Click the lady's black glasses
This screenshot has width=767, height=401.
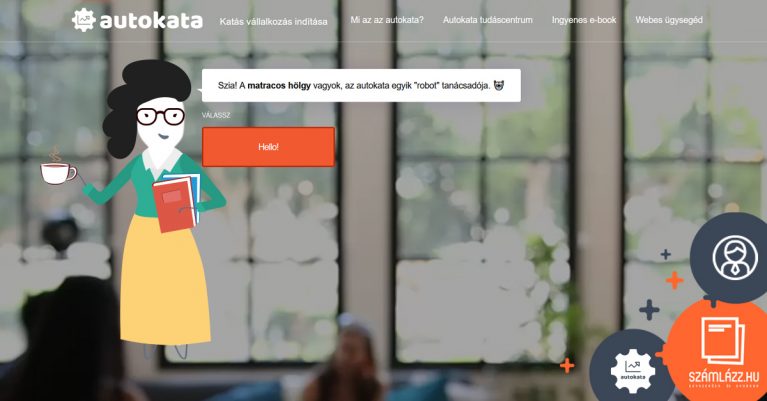tap(160, 116)
